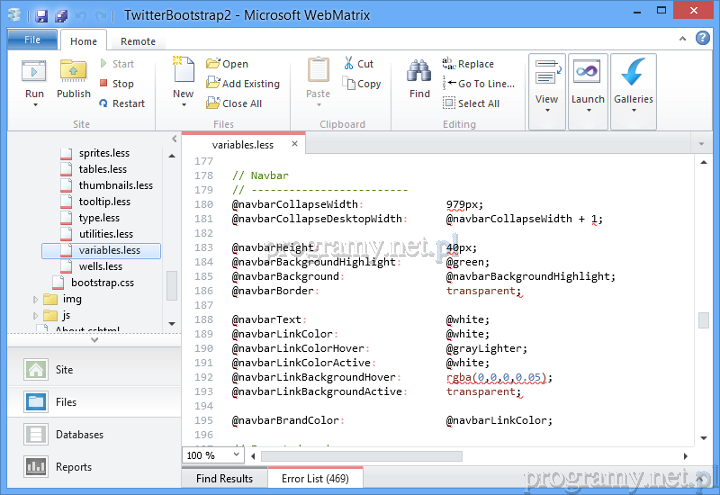Open the File menu tab
This screenshot has width=720, height=495.
pyautogui.click(x=32, y=40)
